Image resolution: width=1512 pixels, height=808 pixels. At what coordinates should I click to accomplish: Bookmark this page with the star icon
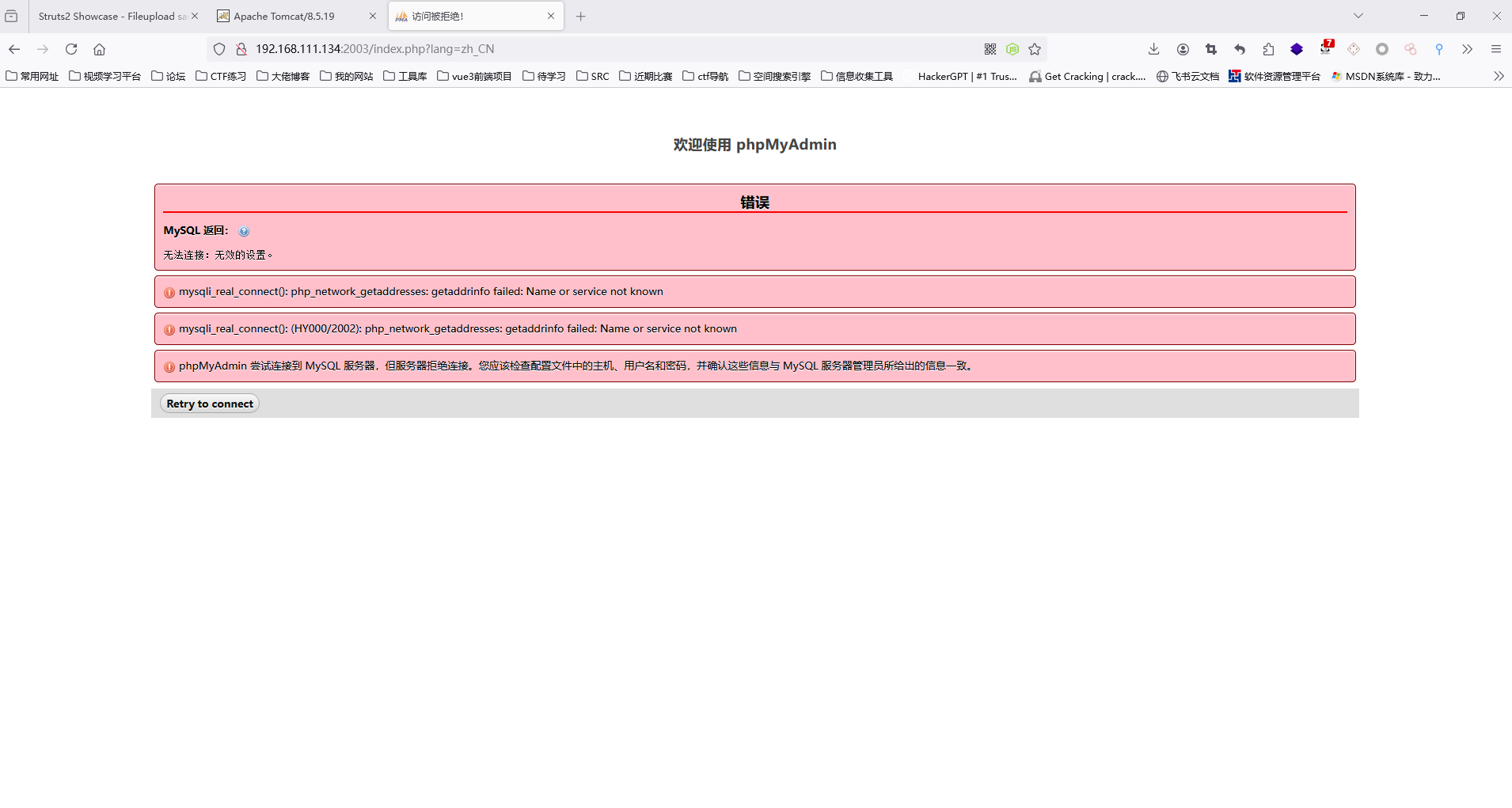(1034, 49)
